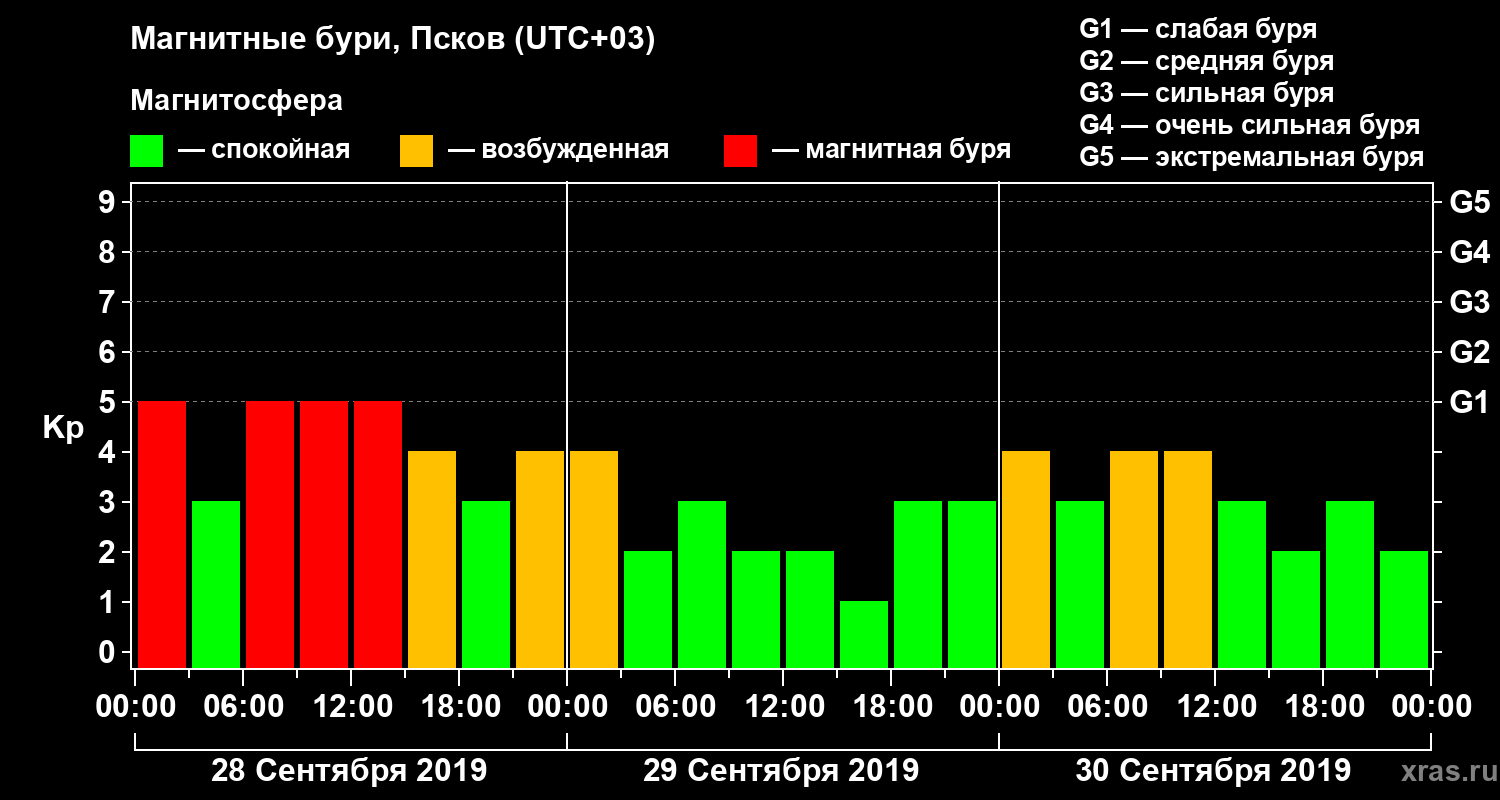The image size is (1500, 800).
Task: Click the G5 label on right axis
Action: pyautogui.click(x=1469, y=202)
